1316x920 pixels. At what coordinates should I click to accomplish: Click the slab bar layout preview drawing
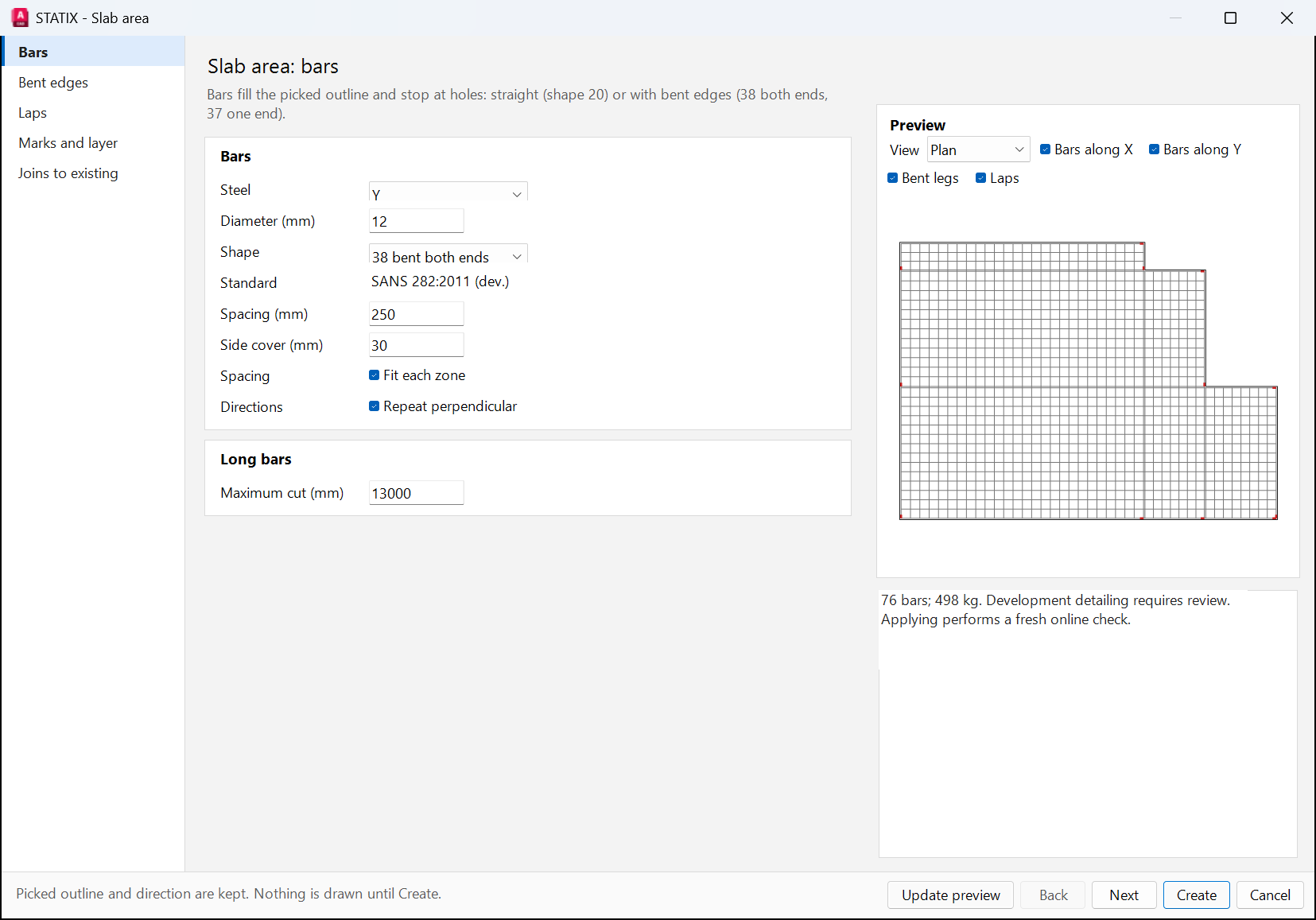pyautogui.click(x=1088, y=381)
